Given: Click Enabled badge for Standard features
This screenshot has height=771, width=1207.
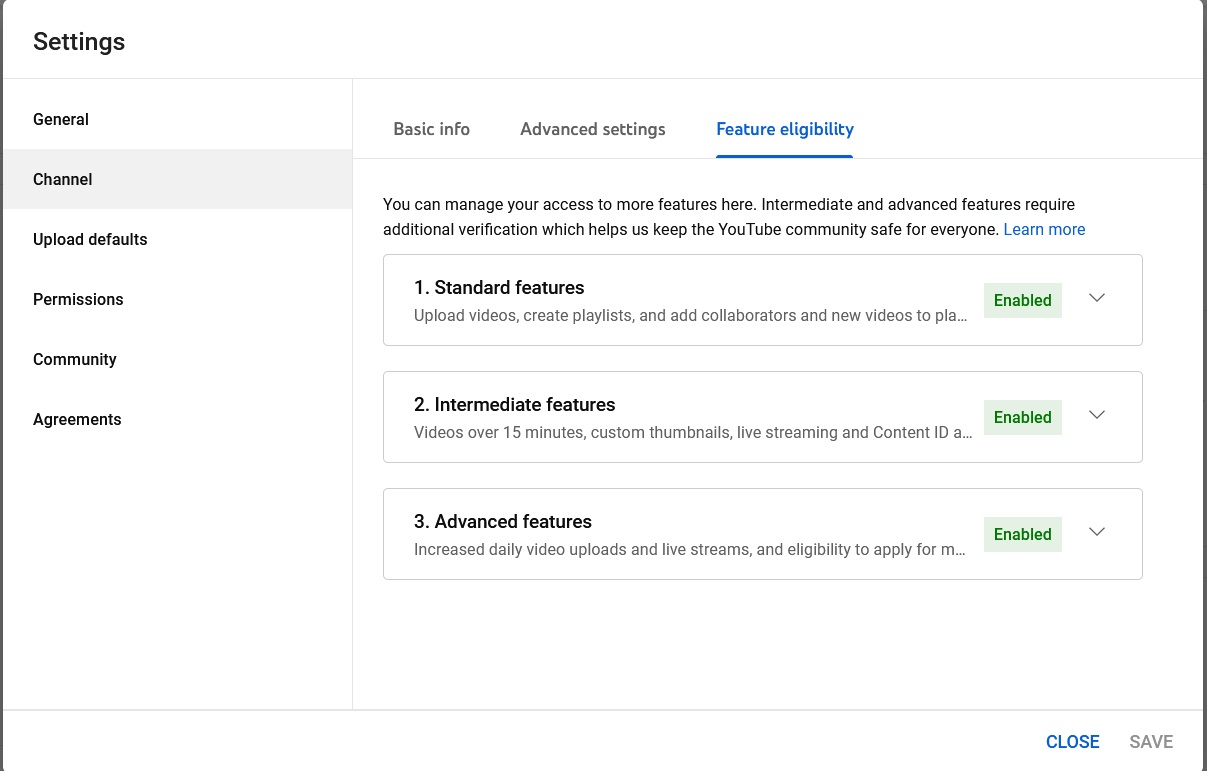Looking at the screenshot, I should pyautogui.click(x=1023, y=300).
